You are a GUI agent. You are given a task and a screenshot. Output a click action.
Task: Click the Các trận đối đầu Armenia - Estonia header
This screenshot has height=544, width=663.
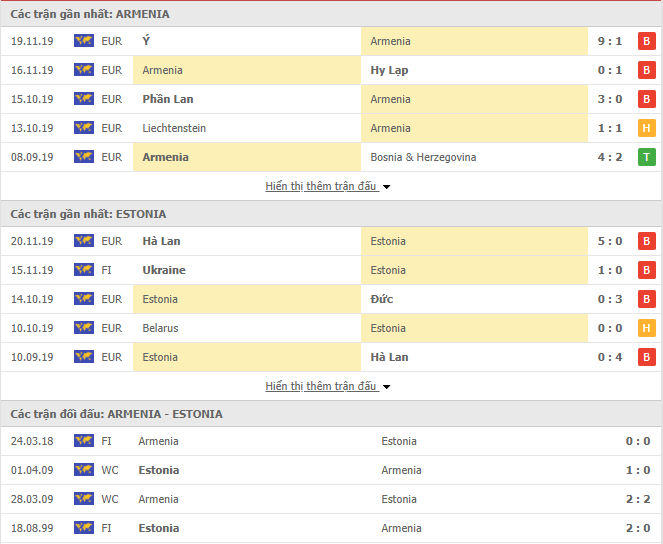(x=117, y=414)
